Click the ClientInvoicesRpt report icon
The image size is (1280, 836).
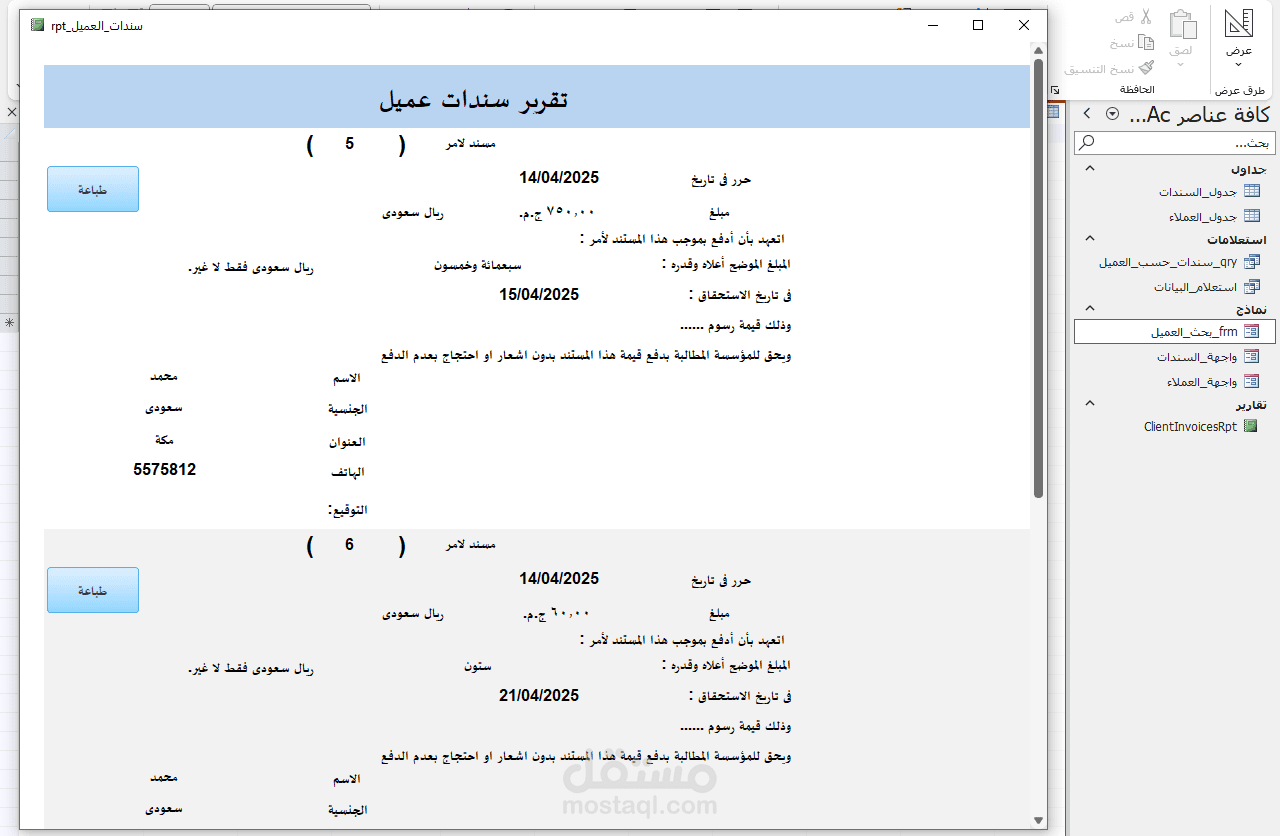click(x=1251, y=427)
